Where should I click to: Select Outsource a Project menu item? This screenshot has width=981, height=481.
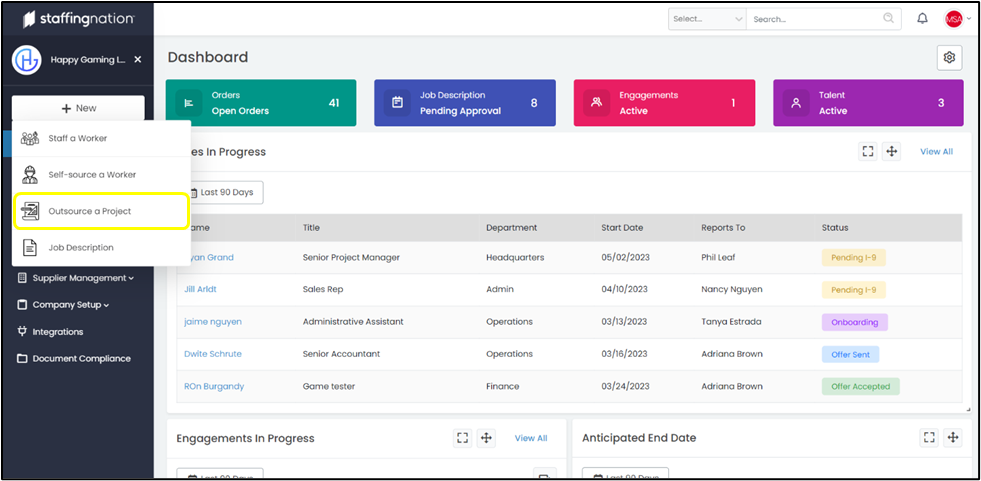click(101, 211)
